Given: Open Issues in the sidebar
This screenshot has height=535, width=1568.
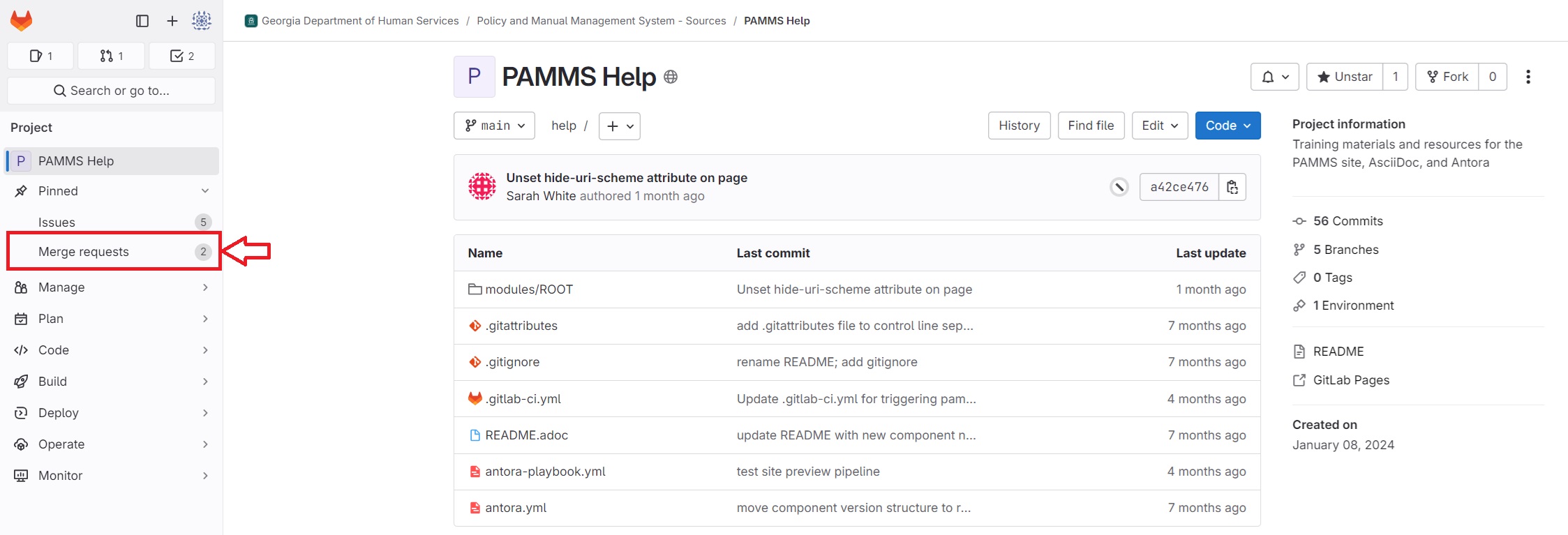Looking at the screenshot, I should point(112,222).
